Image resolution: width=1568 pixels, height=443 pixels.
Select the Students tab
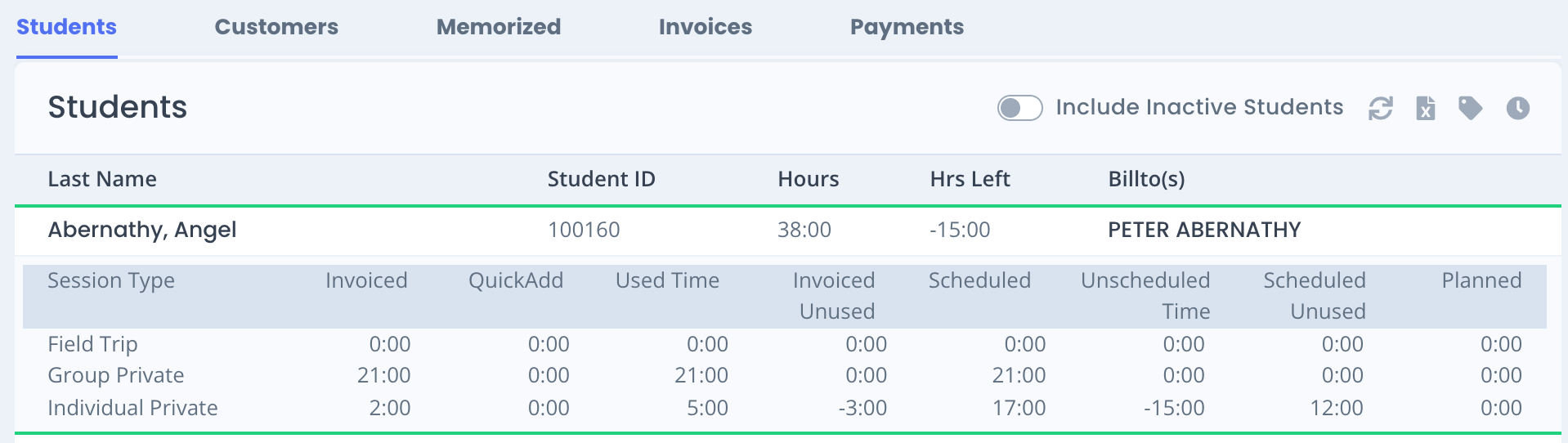[x=67, y=27]
